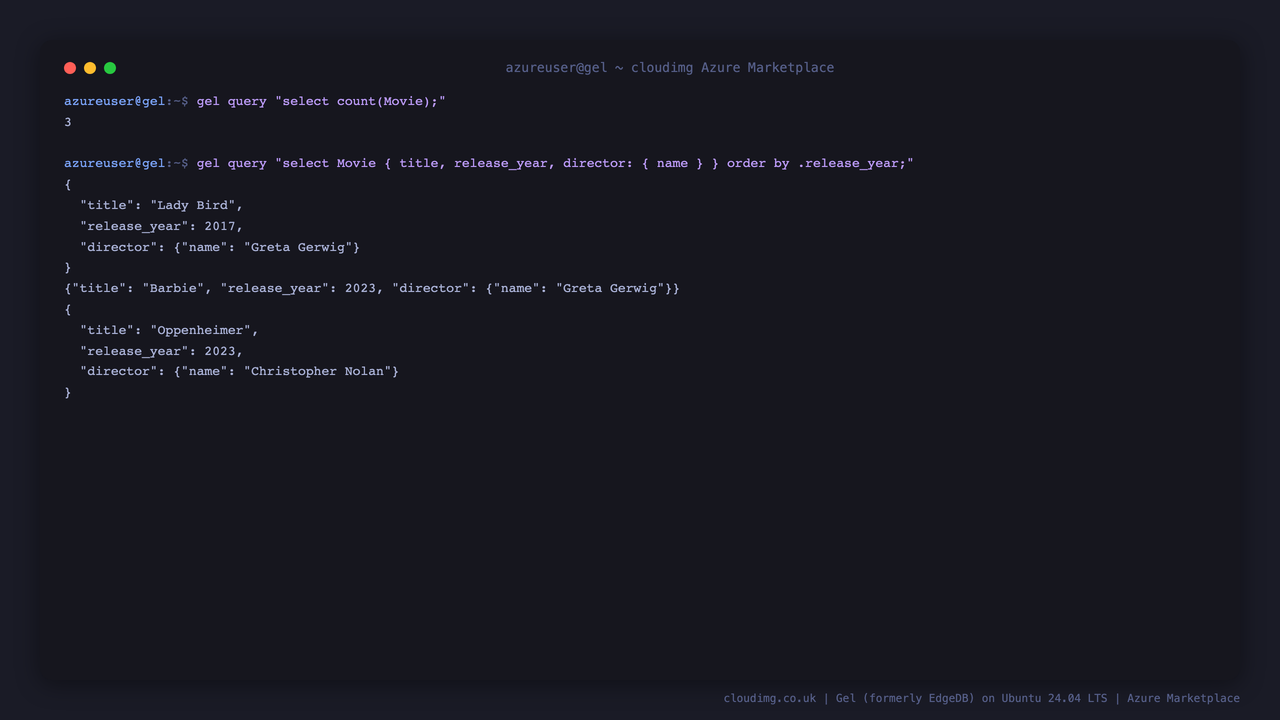Click the count result '3'
Image resolution: width=1280 pixels, height=720 pixels.
68,122
